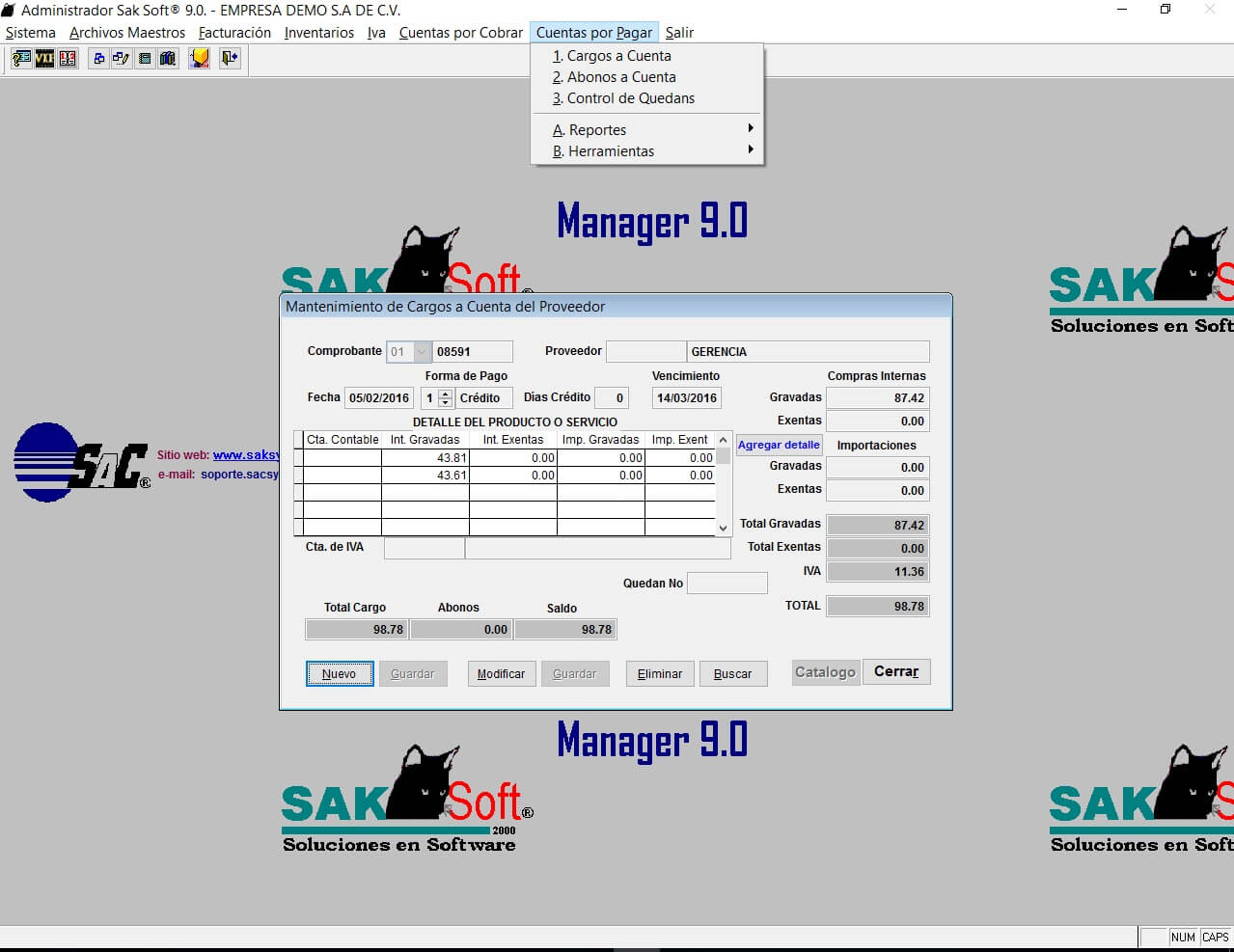Click the TOTAL field 98.78
The image size is (1234, 952).
pyautogui.click(x=878, y=607)
